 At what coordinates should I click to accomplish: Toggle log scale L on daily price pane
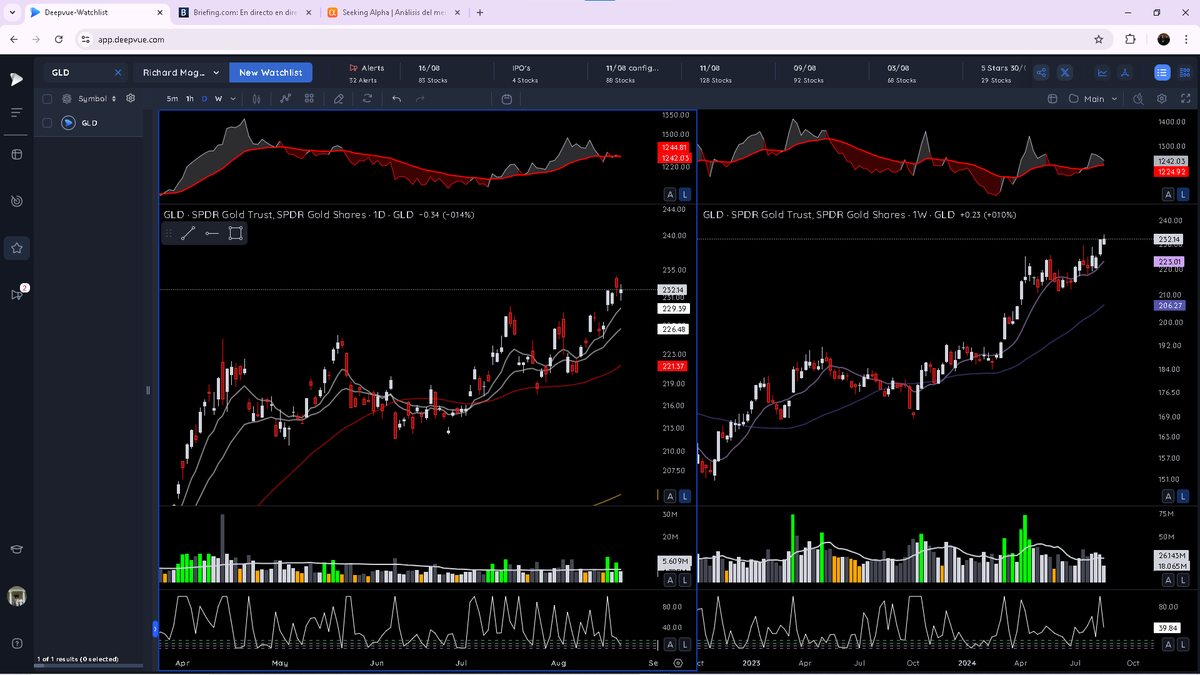(x=684, y=496)
